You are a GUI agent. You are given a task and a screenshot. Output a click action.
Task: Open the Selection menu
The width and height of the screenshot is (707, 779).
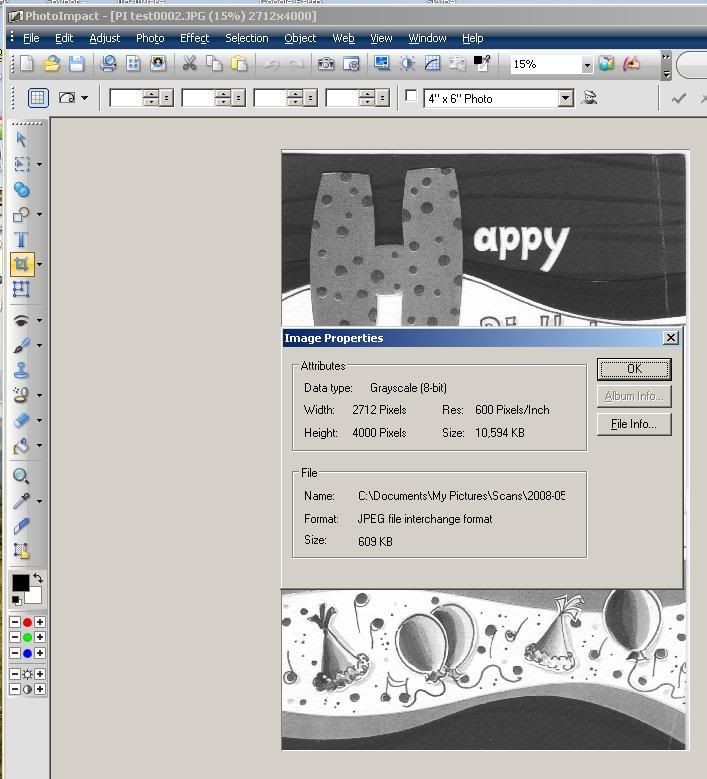click(246, 38)
